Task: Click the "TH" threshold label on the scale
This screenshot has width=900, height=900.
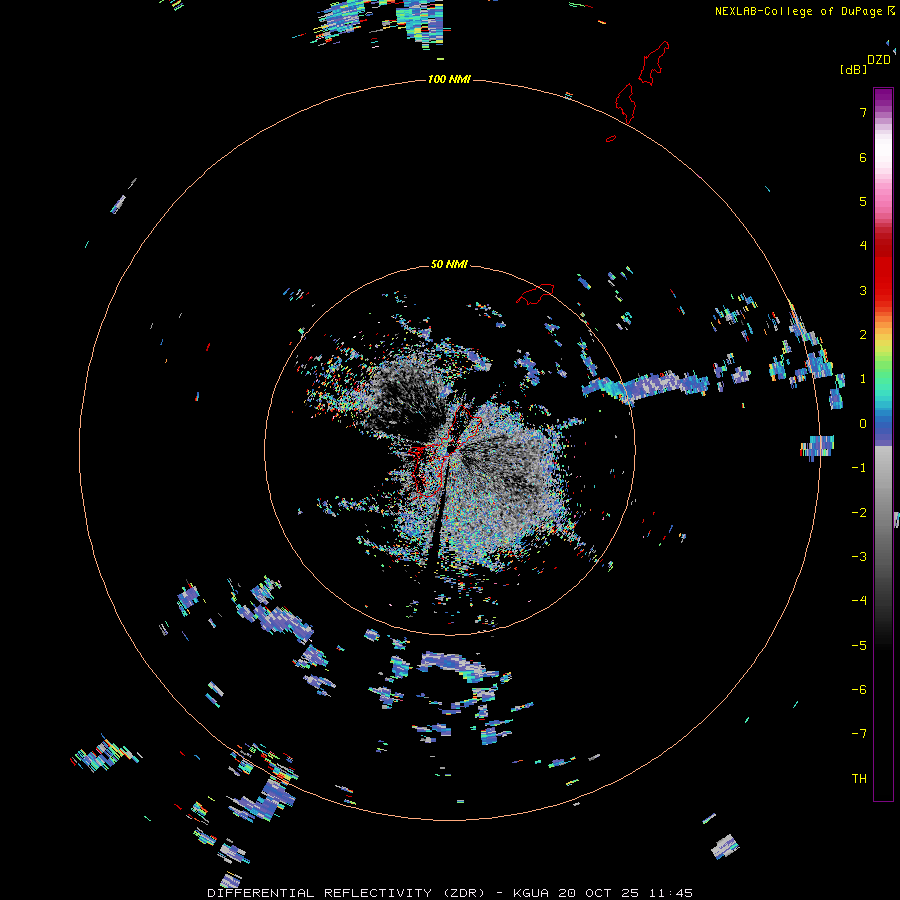Action: (x=859, y=779)
